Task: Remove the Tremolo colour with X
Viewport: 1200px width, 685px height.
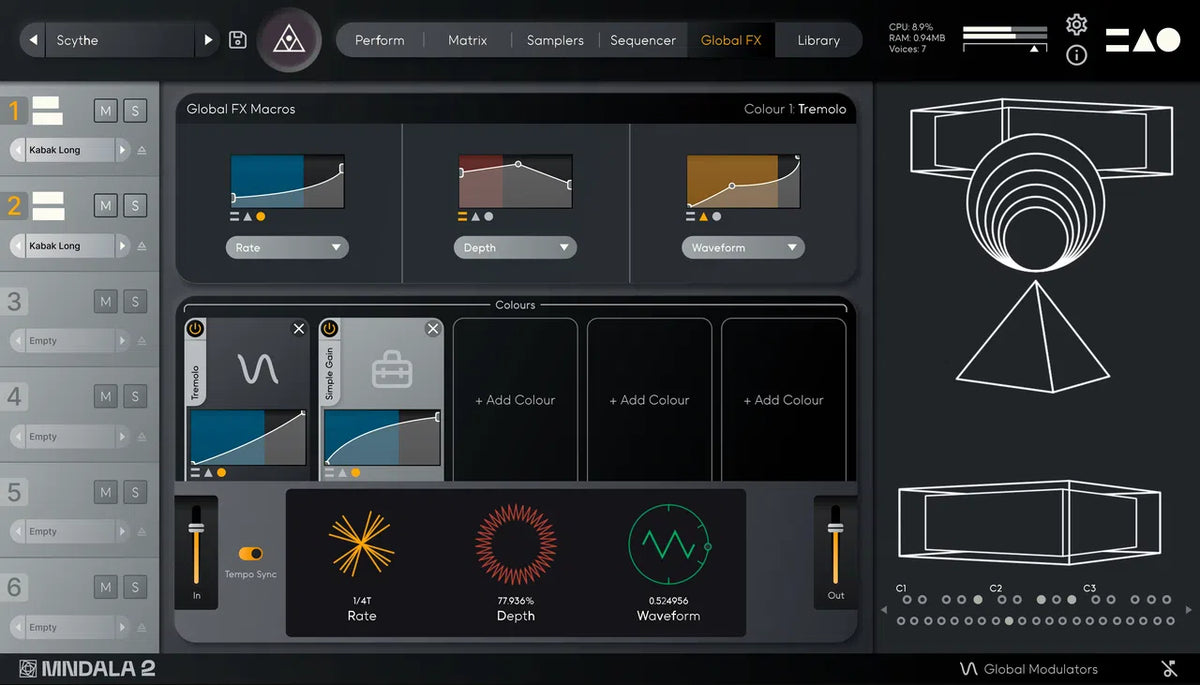Action: (x=298, y=329)
